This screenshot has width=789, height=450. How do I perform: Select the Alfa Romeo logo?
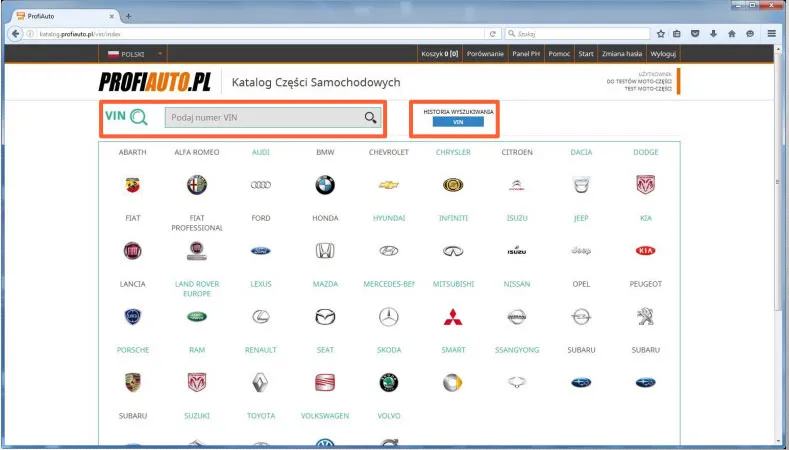[197, 185]
